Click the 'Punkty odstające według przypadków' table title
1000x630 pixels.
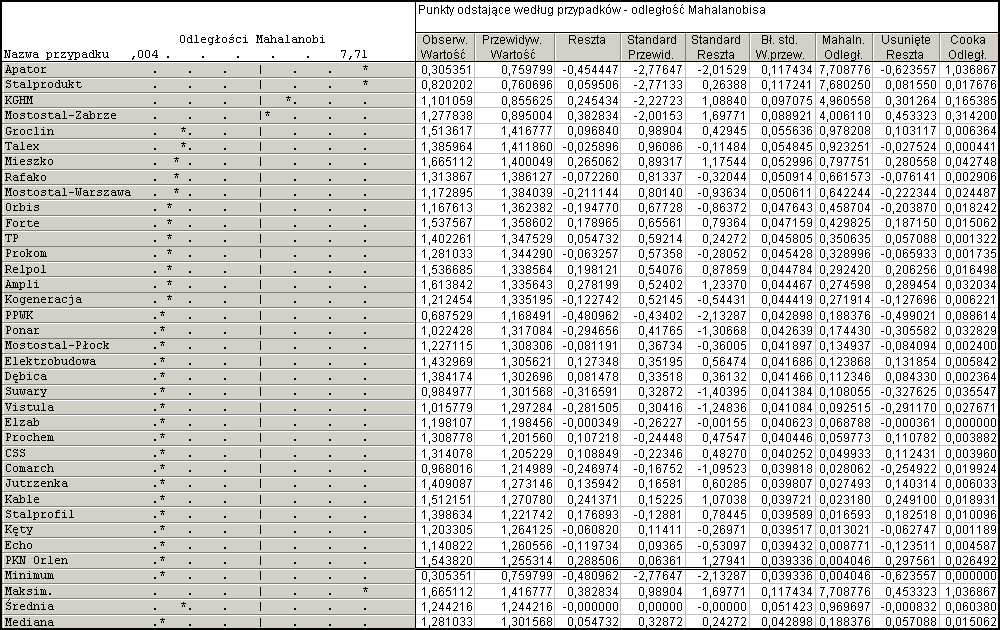coord(591,10)
